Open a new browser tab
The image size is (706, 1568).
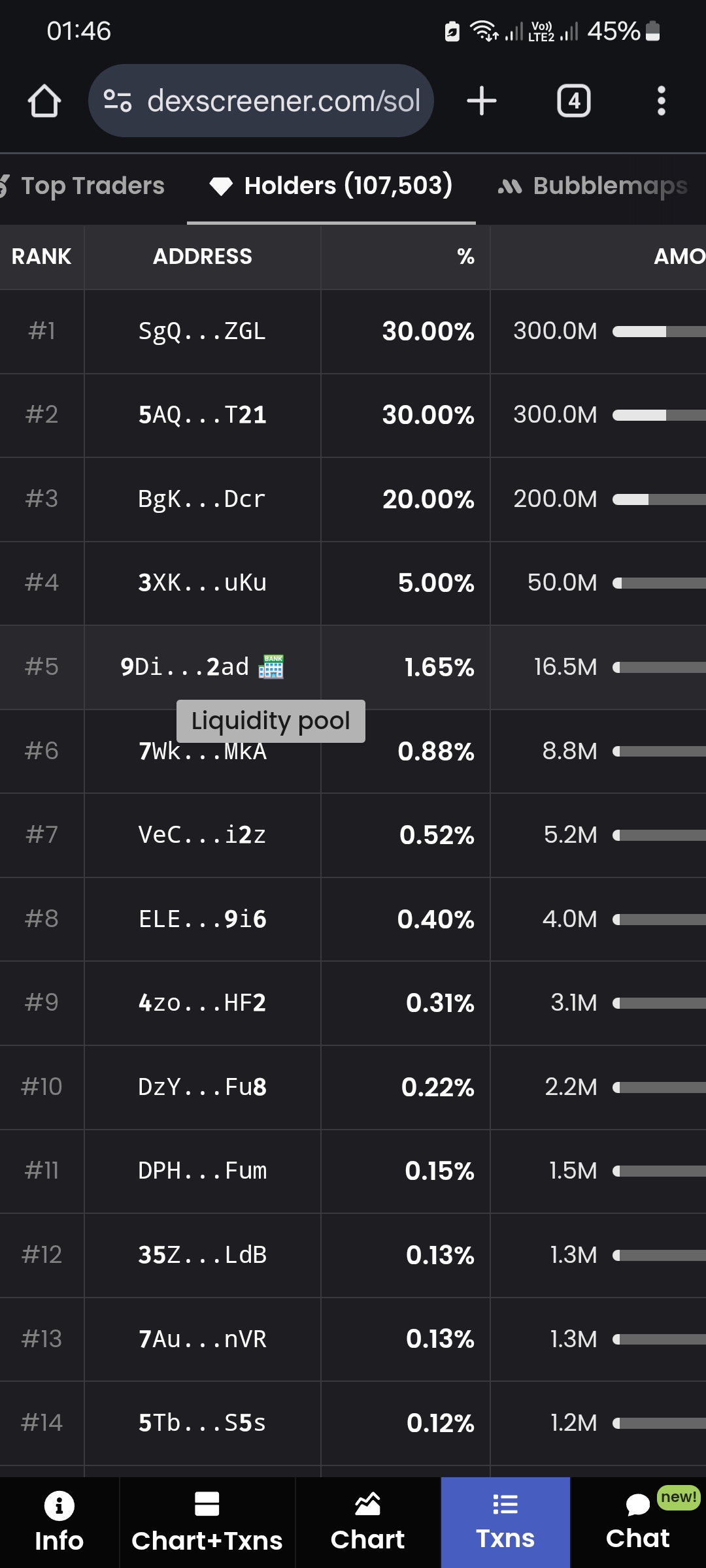(x=482, y=101)
